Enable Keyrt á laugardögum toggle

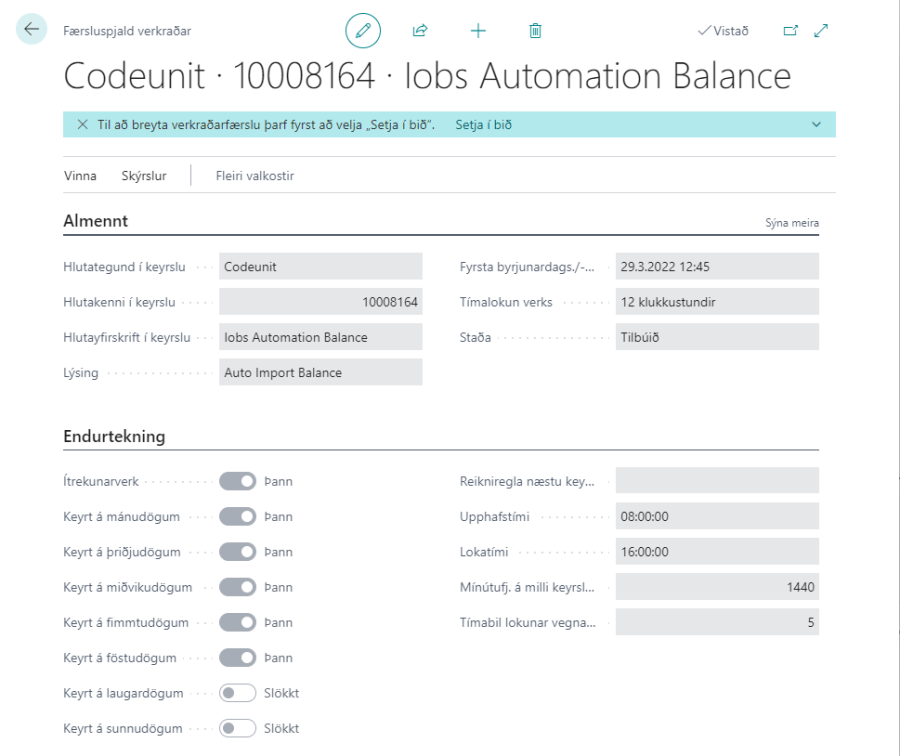pyautogui.click(x=238, y=693)
